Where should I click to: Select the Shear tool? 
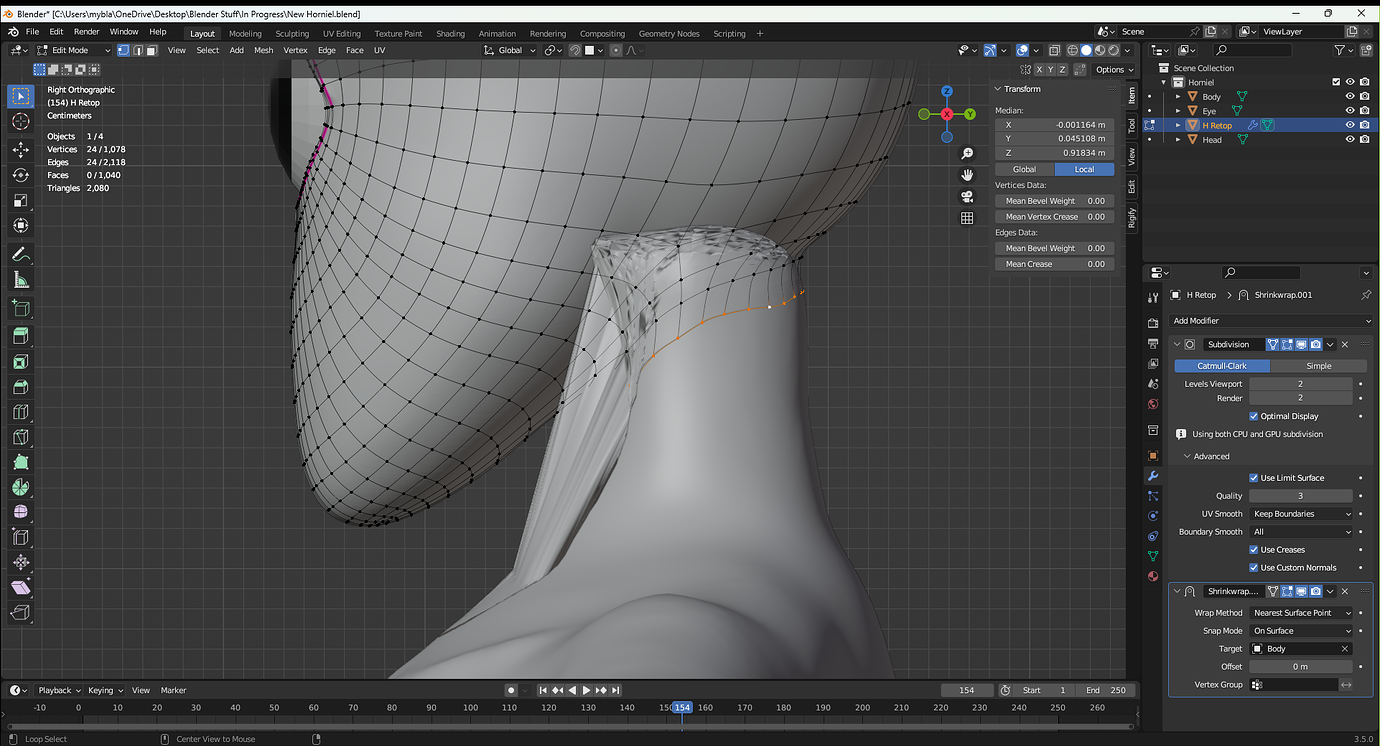(x=21, y=588)
